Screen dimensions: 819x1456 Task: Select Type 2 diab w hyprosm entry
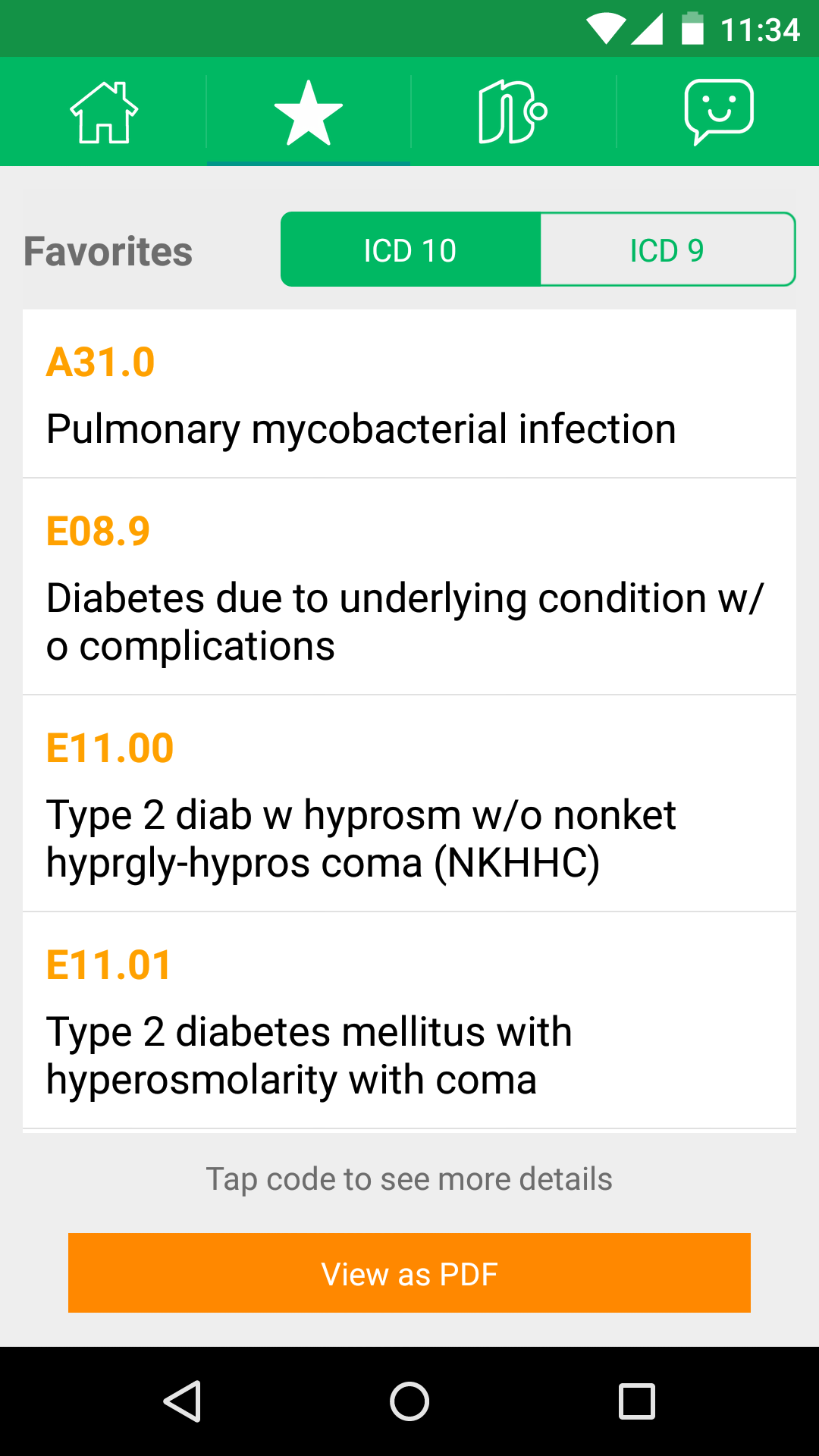(x=361, y=839)
